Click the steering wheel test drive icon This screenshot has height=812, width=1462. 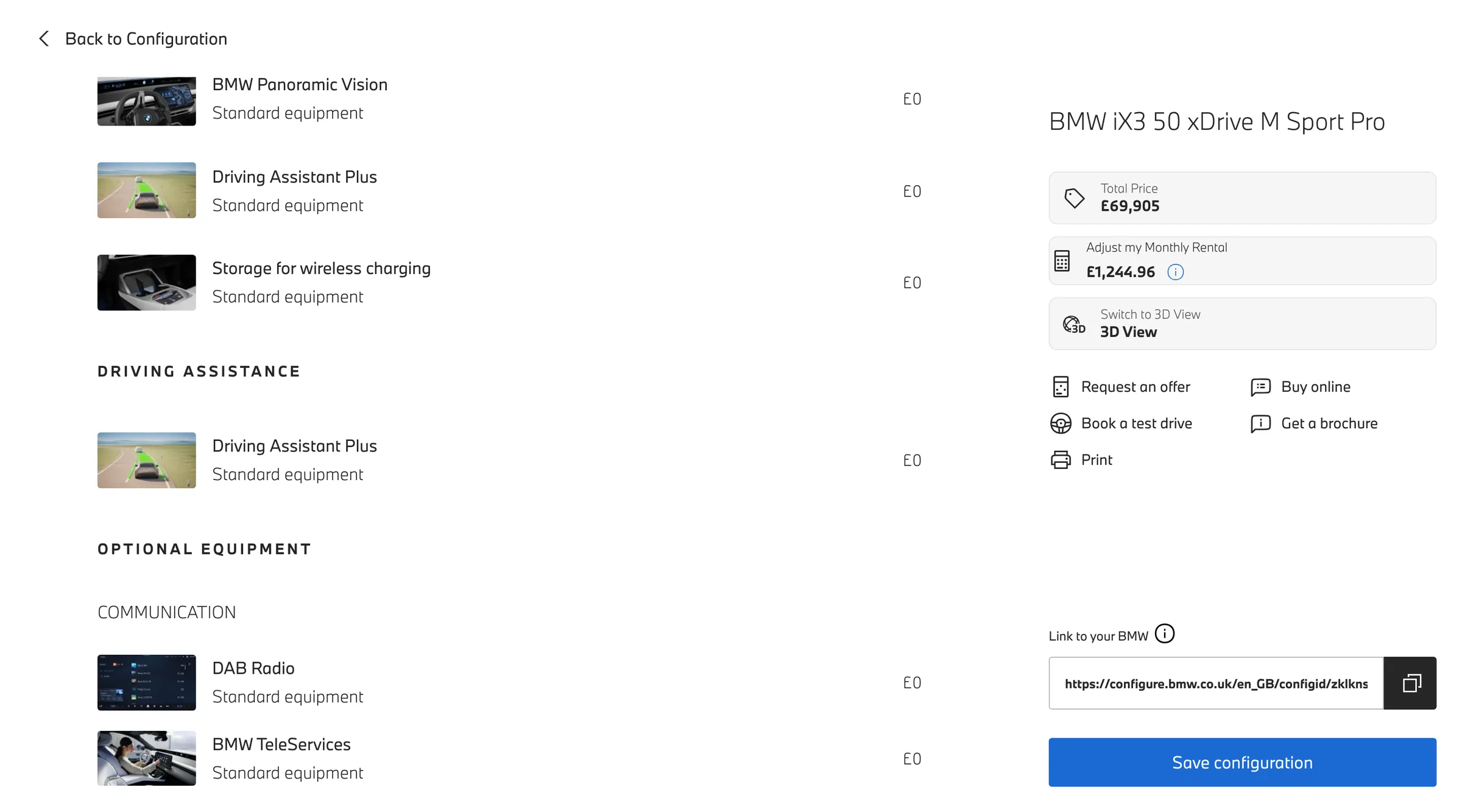(x=1061, y=423)
